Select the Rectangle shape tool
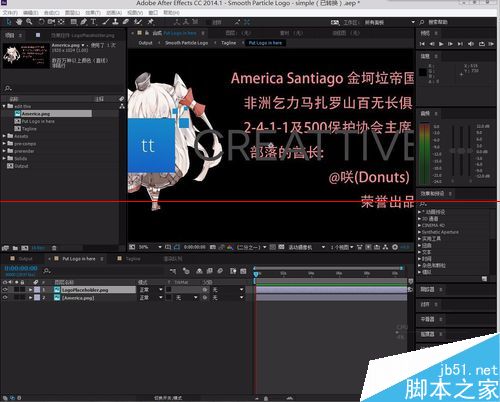Viewport: 500px width, 402px height. [x=74, y=22]
